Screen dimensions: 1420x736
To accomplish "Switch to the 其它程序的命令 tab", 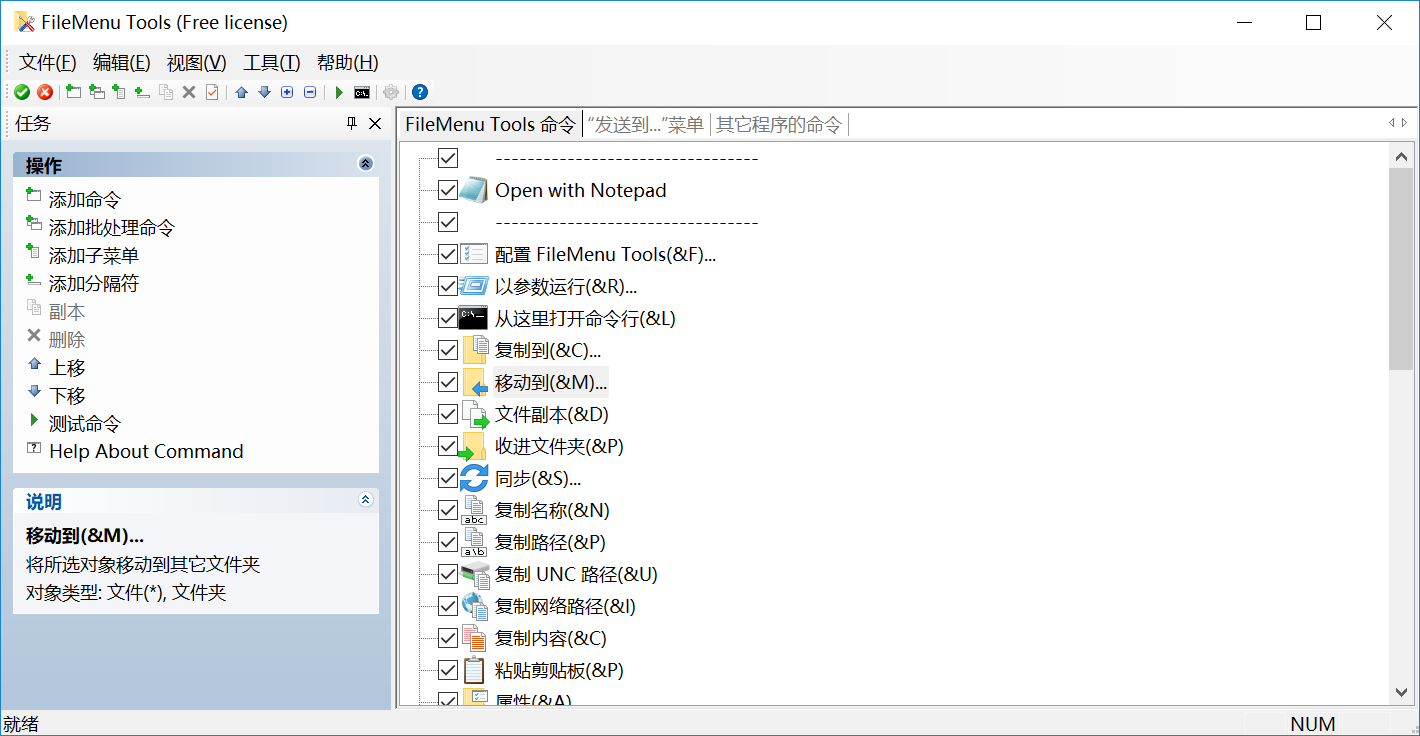I will [x=779, y=124].
